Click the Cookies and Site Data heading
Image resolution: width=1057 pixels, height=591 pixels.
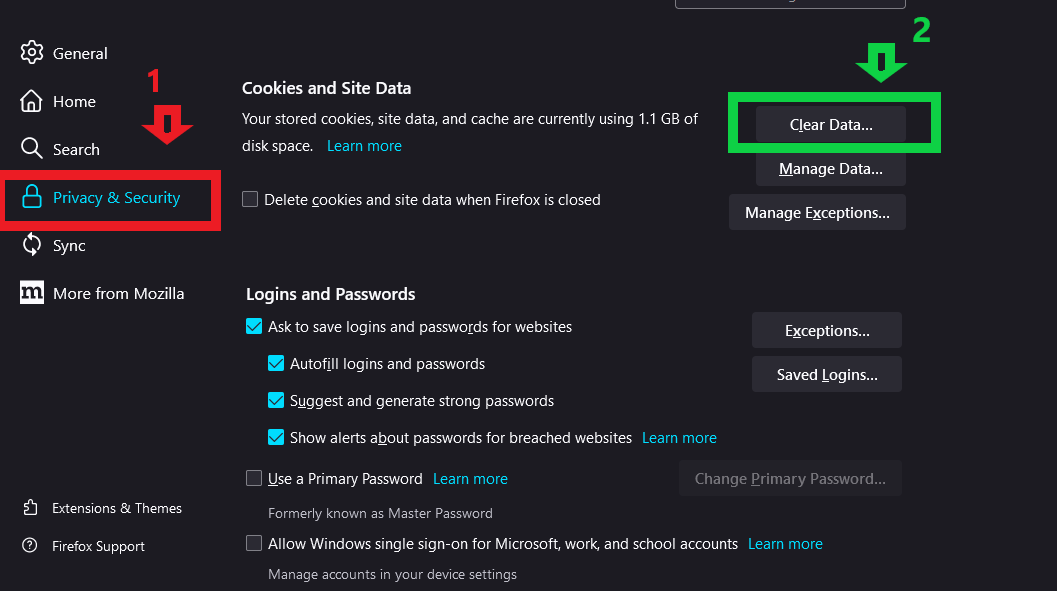click(326, 88)
